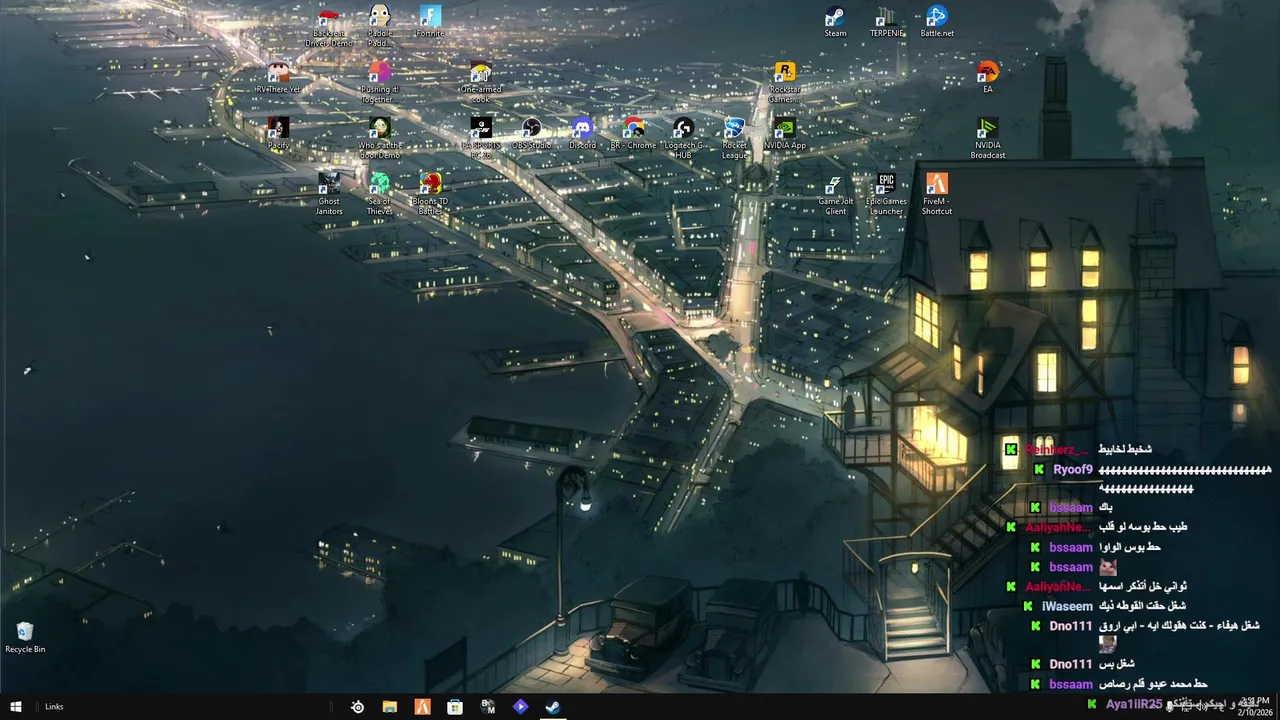Screen dimensions: 1280x720
Task: Select the TERPENIE desktop shortcut
Action: [x=886, y=22]
